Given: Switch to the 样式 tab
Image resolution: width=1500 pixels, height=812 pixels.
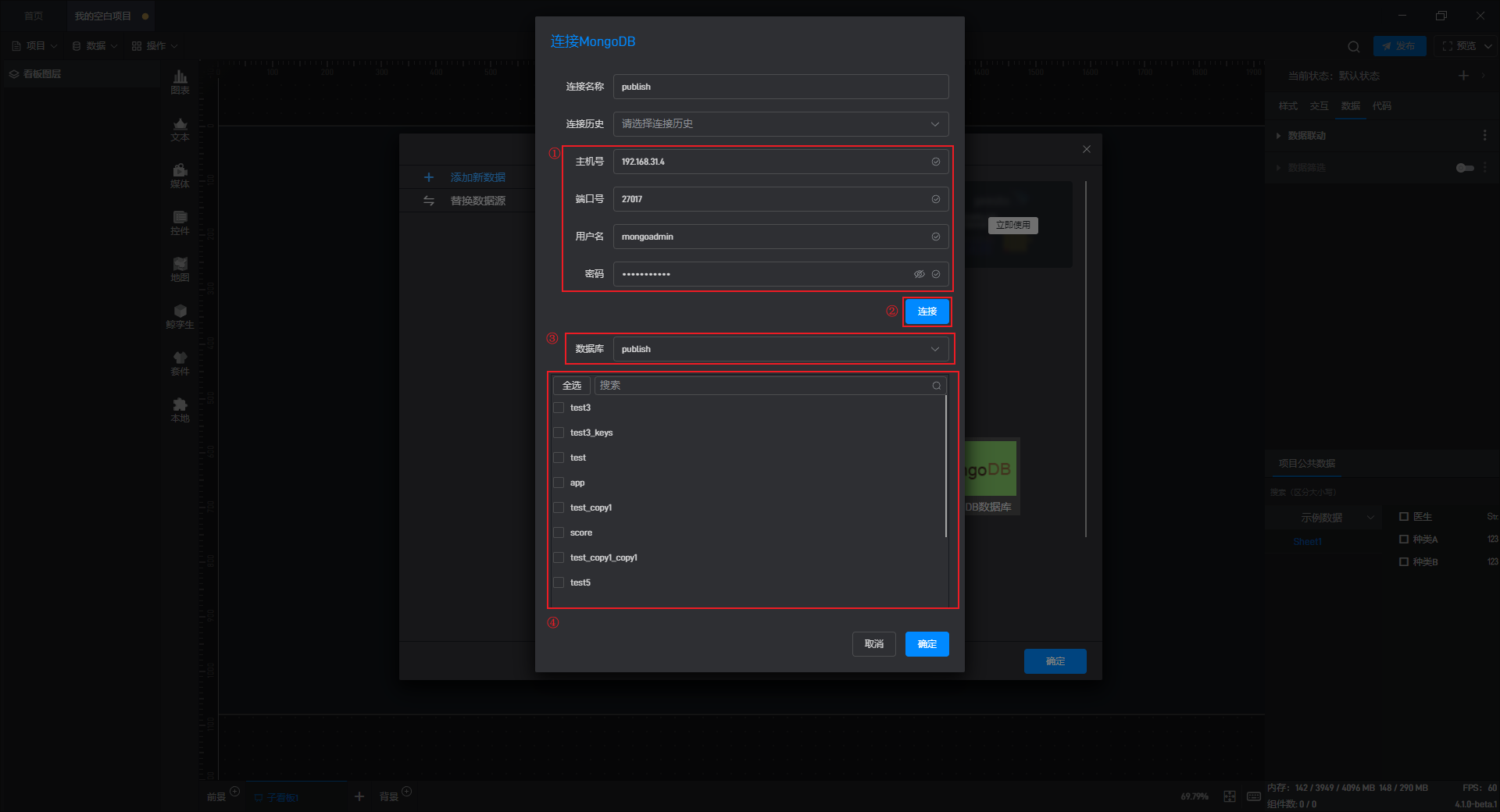Looking at the screenshot, I should click(x=1287, y=106).
